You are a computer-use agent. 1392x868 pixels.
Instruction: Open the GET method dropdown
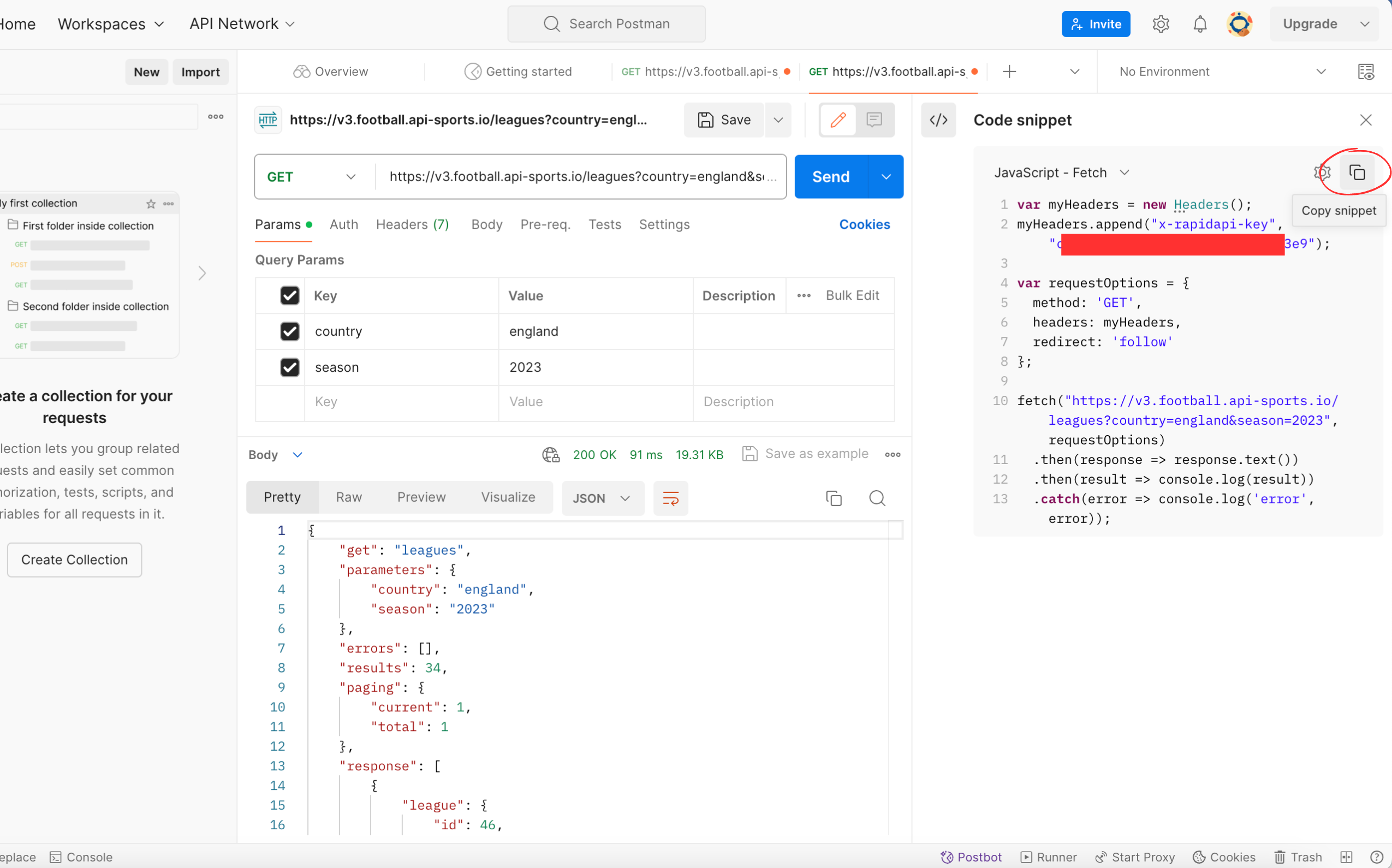(312, 177)
